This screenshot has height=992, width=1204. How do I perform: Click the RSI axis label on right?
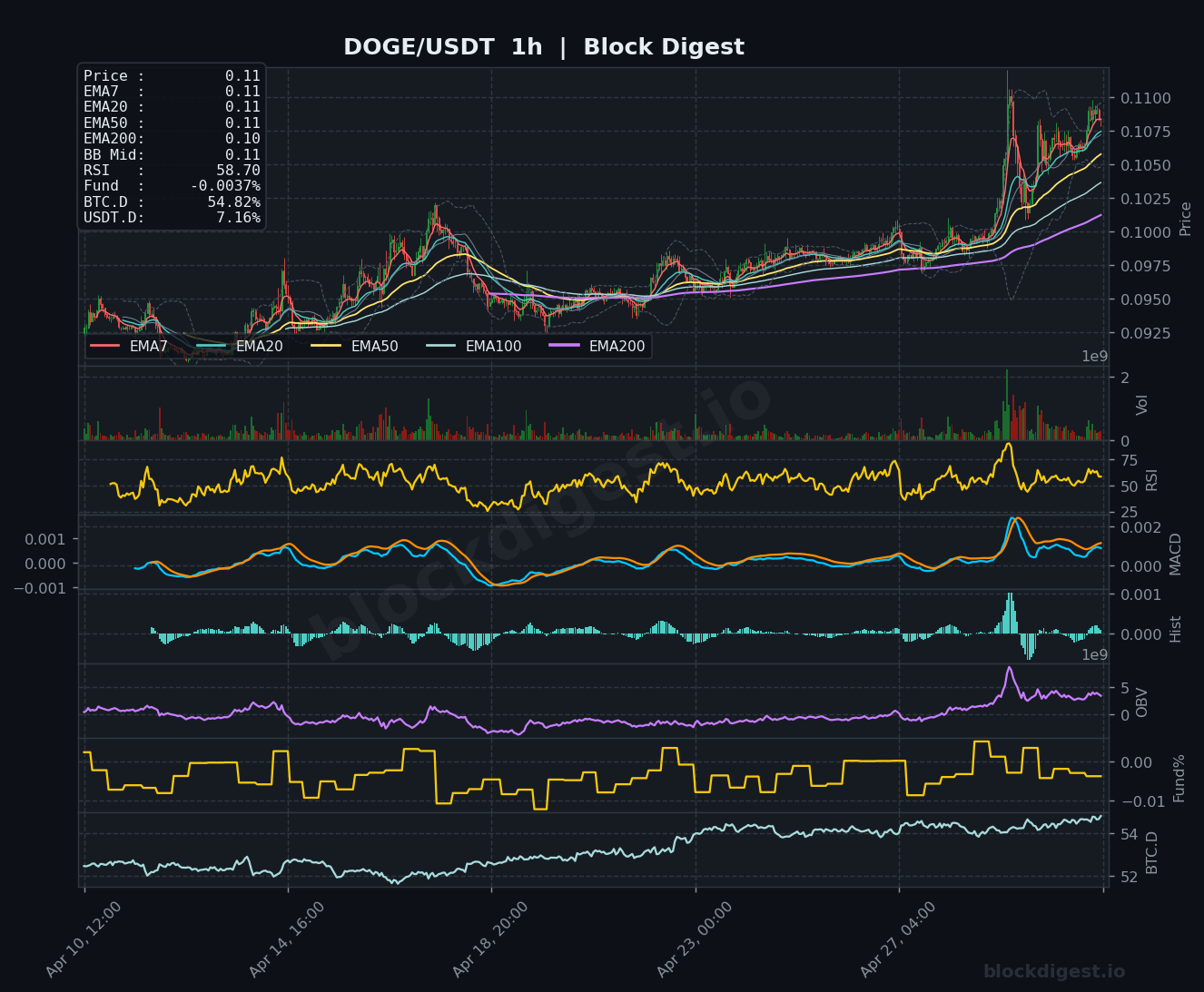[1151, 480]
